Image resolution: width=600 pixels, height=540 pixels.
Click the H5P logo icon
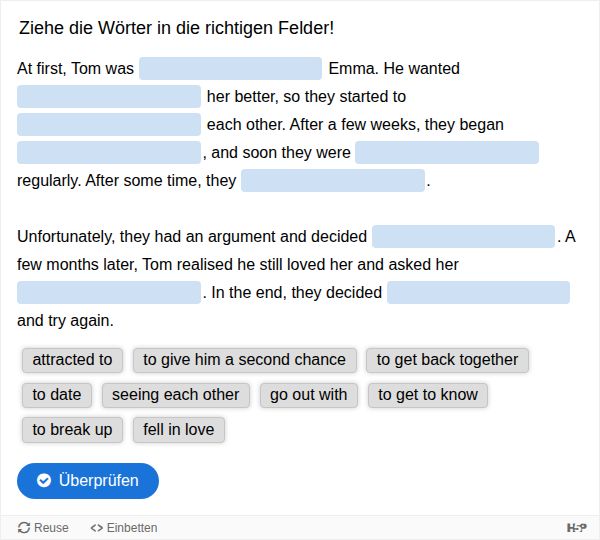pyautogui.click(x=576, y=527)
